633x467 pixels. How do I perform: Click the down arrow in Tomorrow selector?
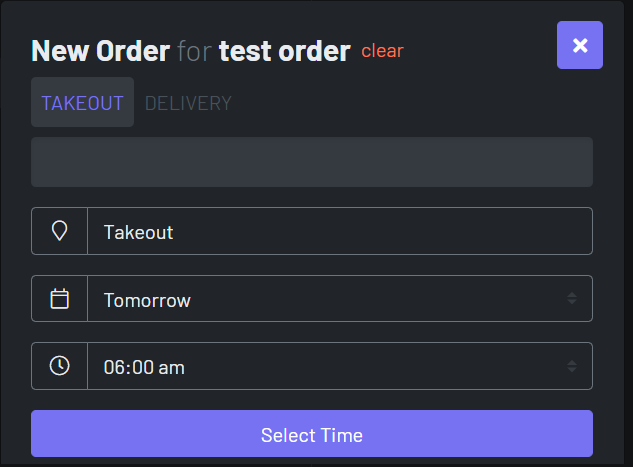click(572, 303)
